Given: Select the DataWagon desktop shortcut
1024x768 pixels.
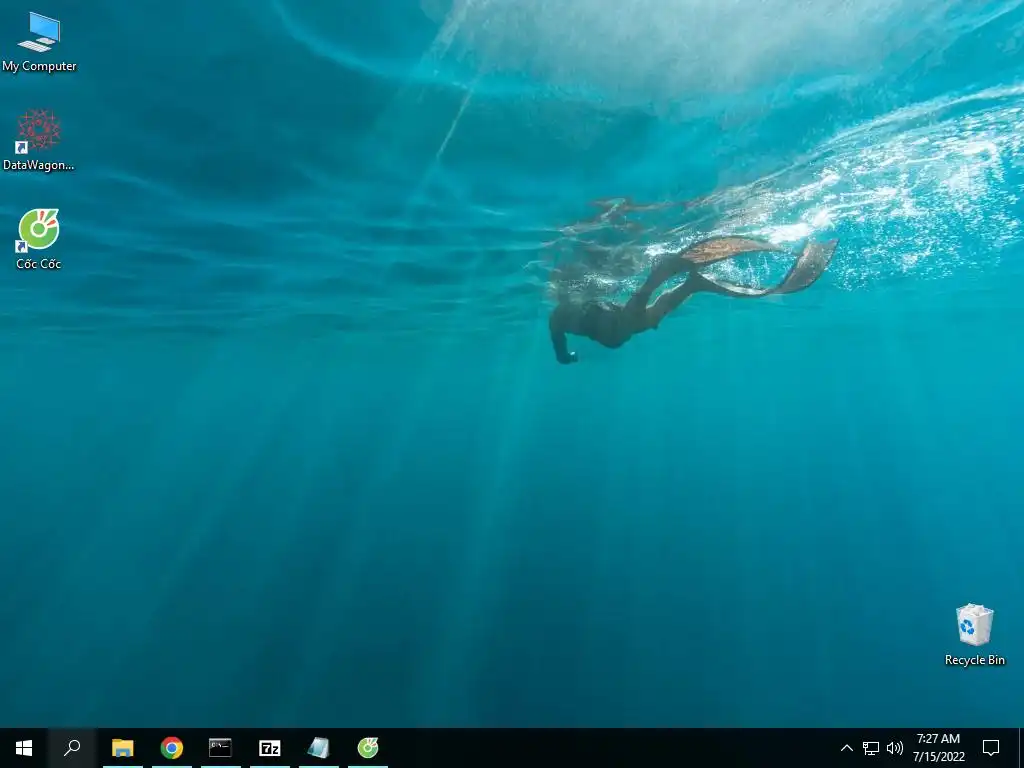Looking at the screenshot, I should [39, 140].
